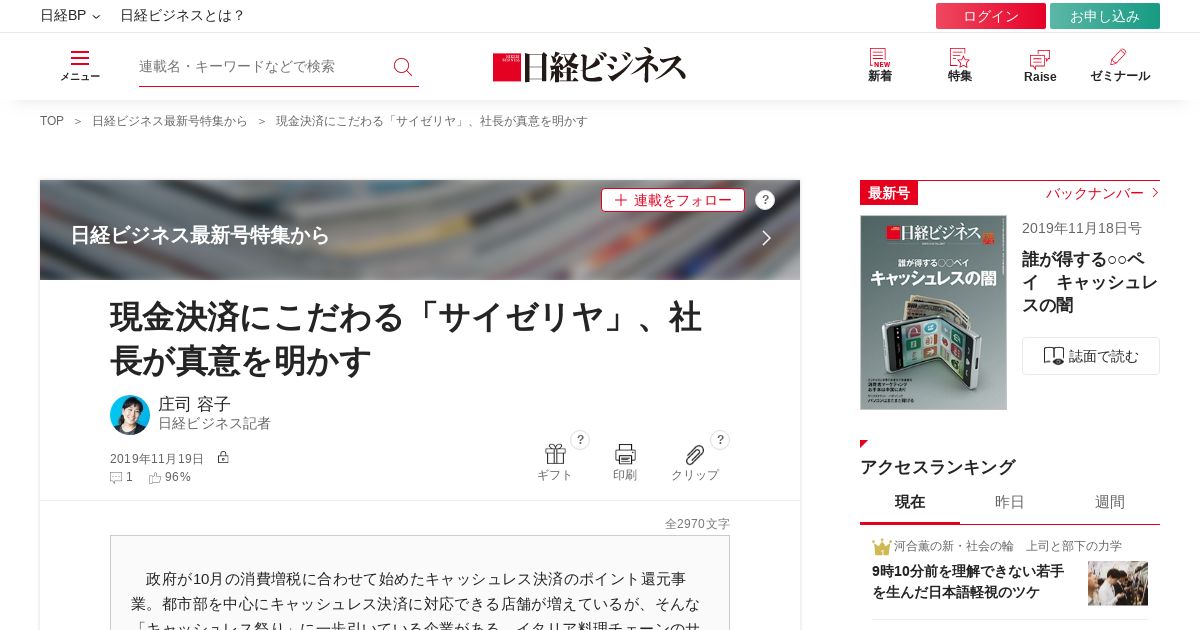1200x630 pixels.
Task: Click the 日経ビジネス logo
Action: tap(590, 66)
